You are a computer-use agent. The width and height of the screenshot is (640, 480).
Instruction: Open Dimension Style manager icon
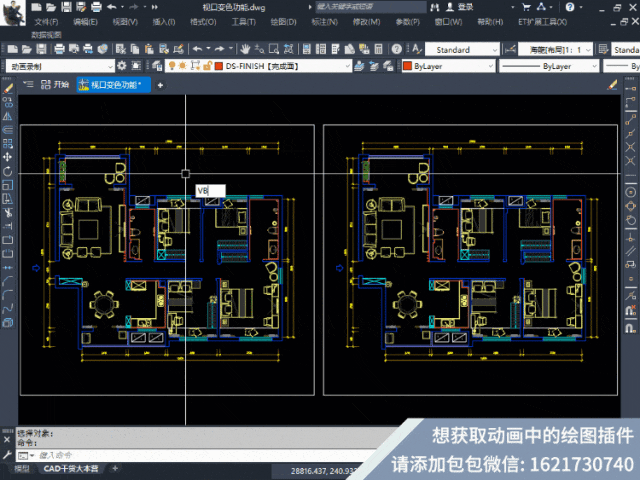(x=510, y=49)
